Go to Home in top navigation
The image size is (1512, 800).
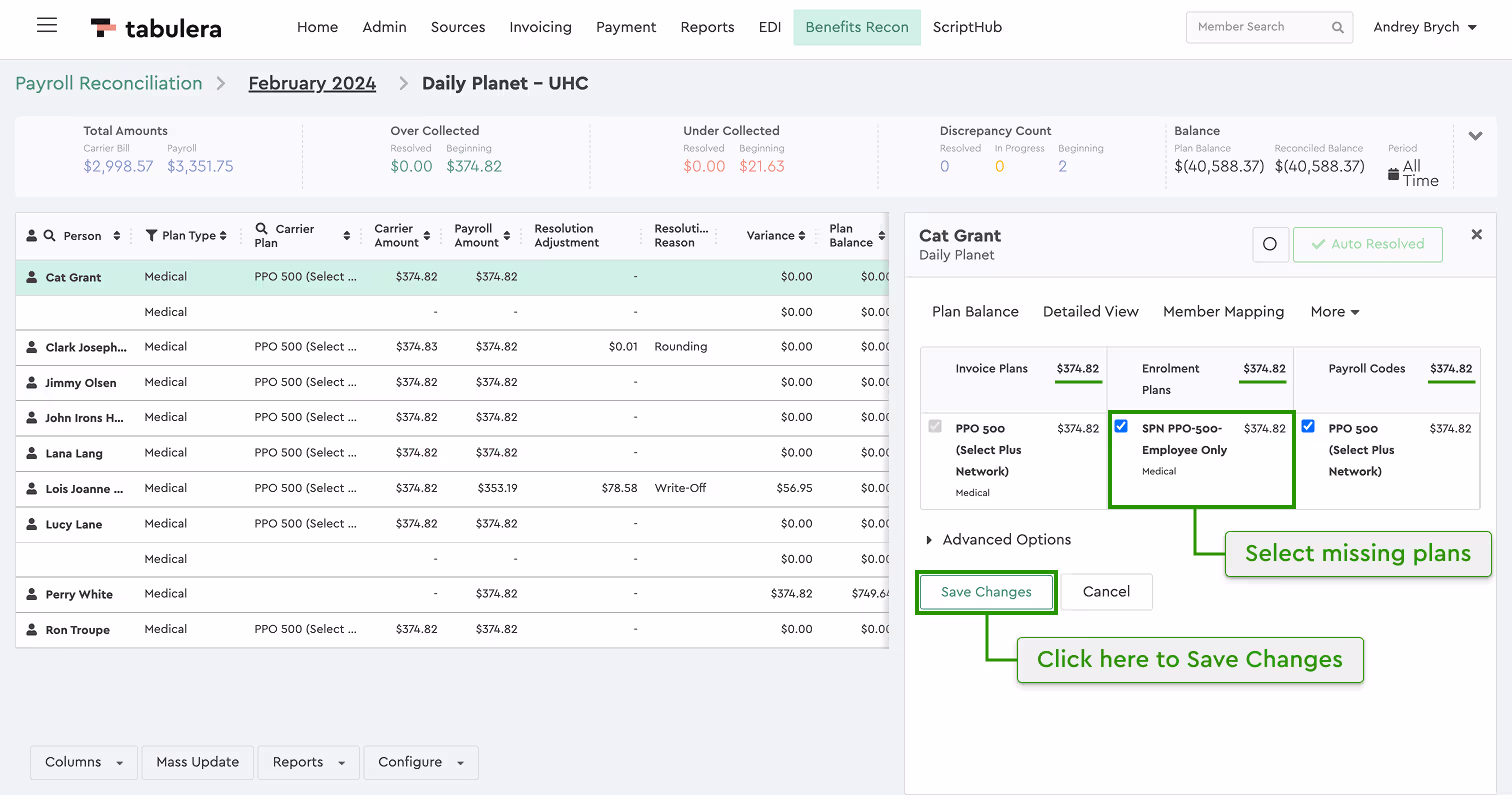click(317, 27)
